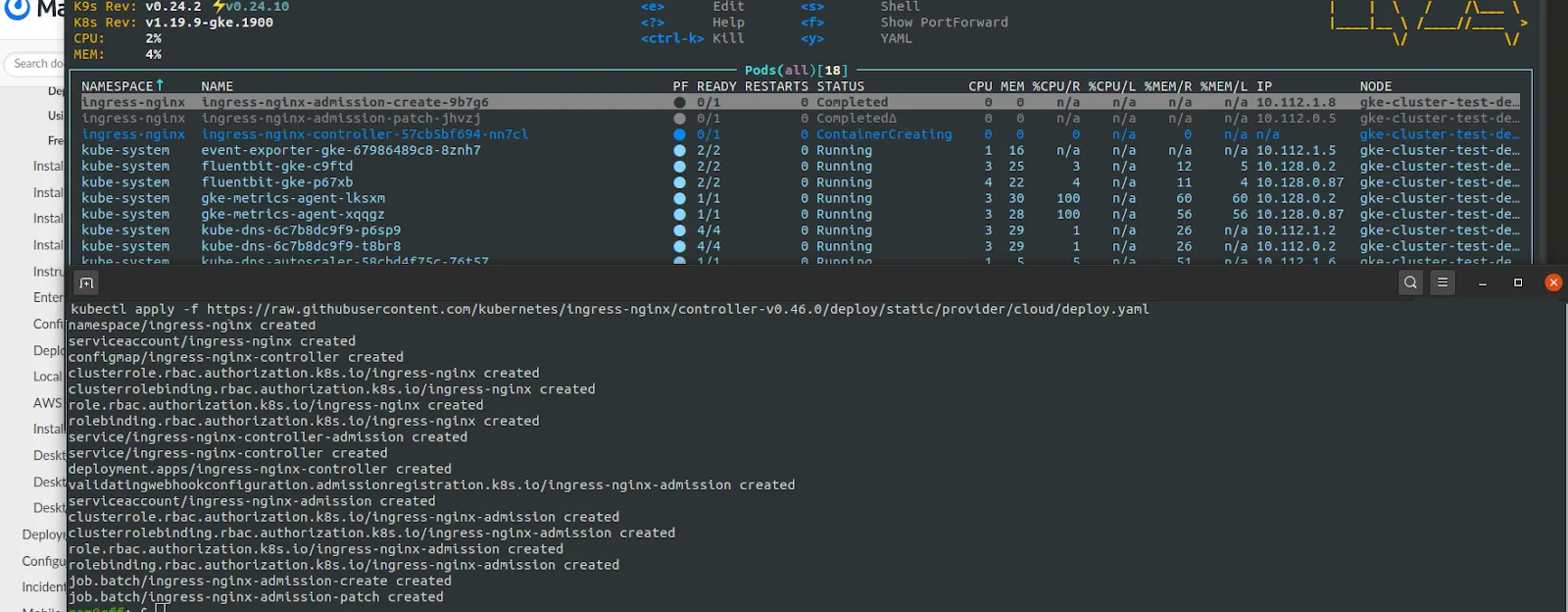Screen dimensions: 1568x612
Task: Click 'job.batch/ingress-nginx-admission-patch created' line
Action: [x=256, y=597]
